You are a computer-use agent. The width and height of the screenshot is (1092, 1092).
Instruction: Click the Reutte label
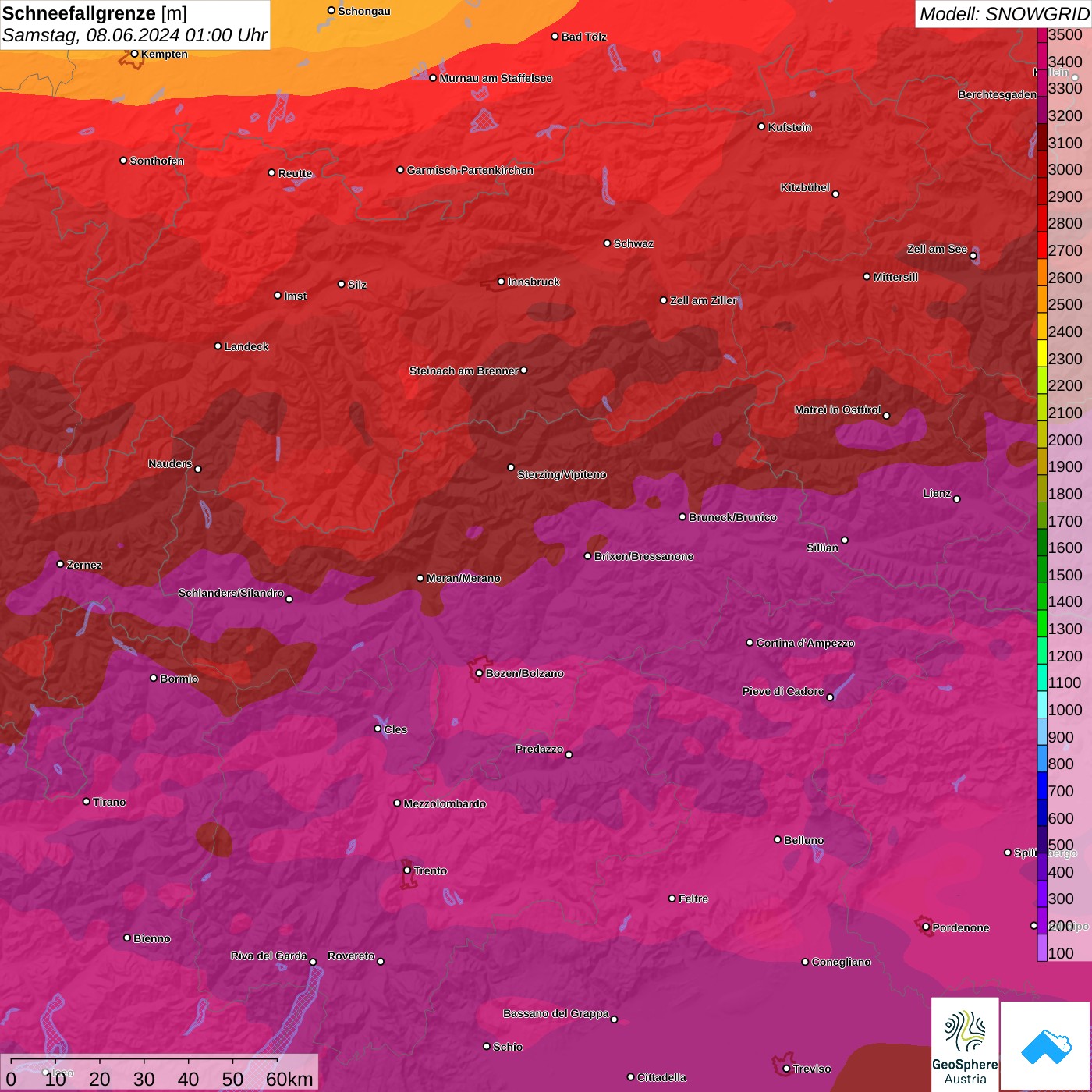click(295, 173)
